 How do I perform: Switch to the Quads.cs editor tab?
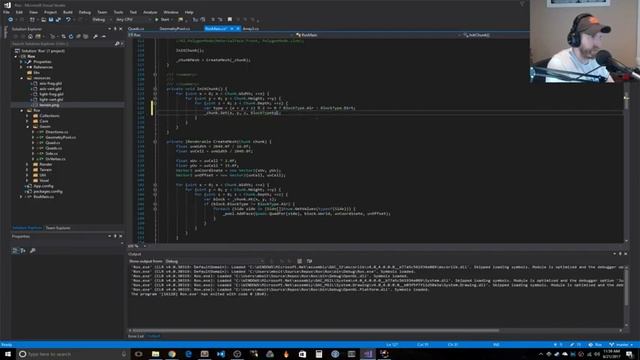(136, 29)
